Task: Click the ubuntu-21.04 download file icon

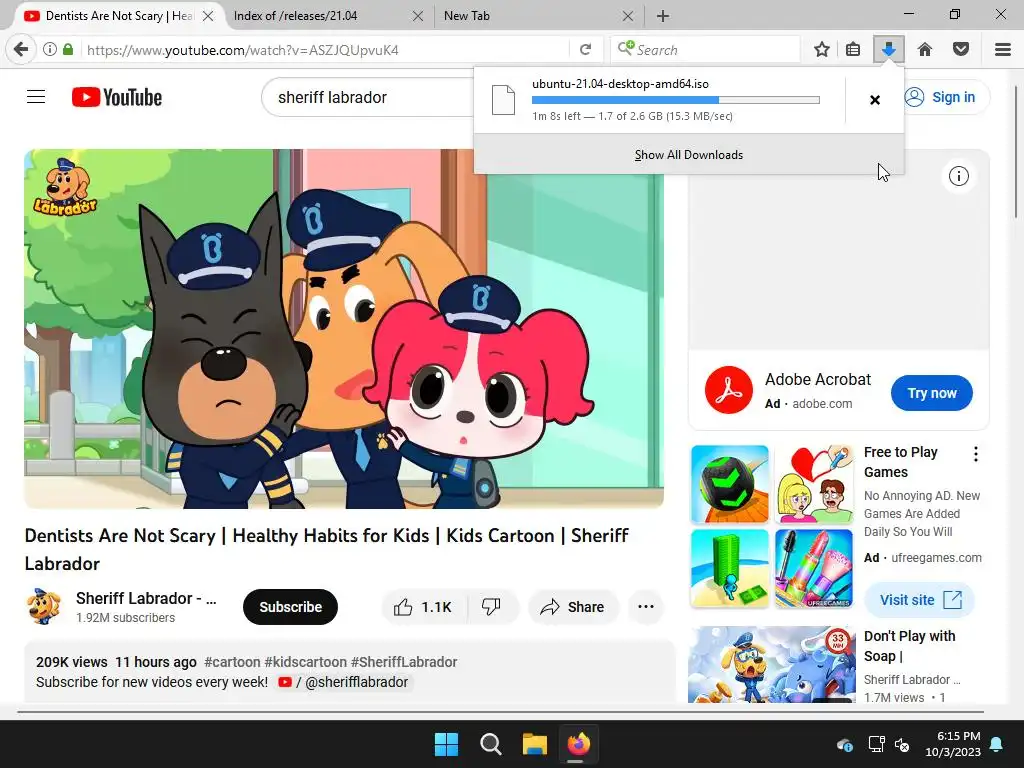Action: [x=504, y=100]
